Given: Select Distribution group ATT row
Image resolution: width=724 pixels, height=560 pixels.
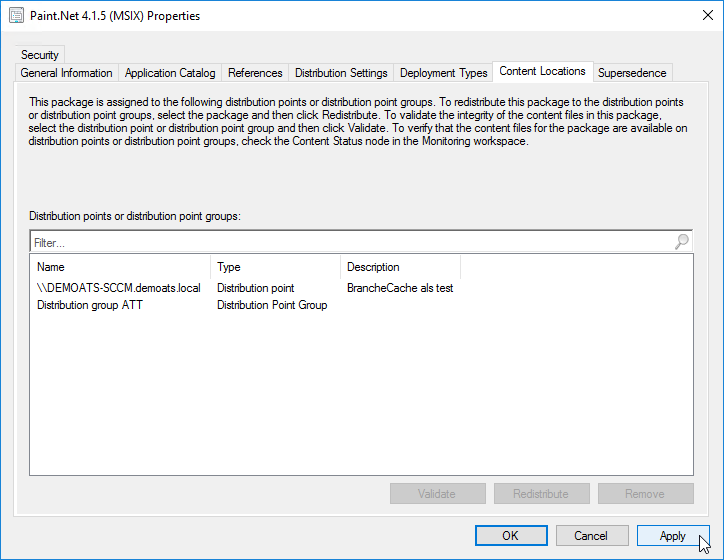Looking at the screenshot, I should click(90, 305).
